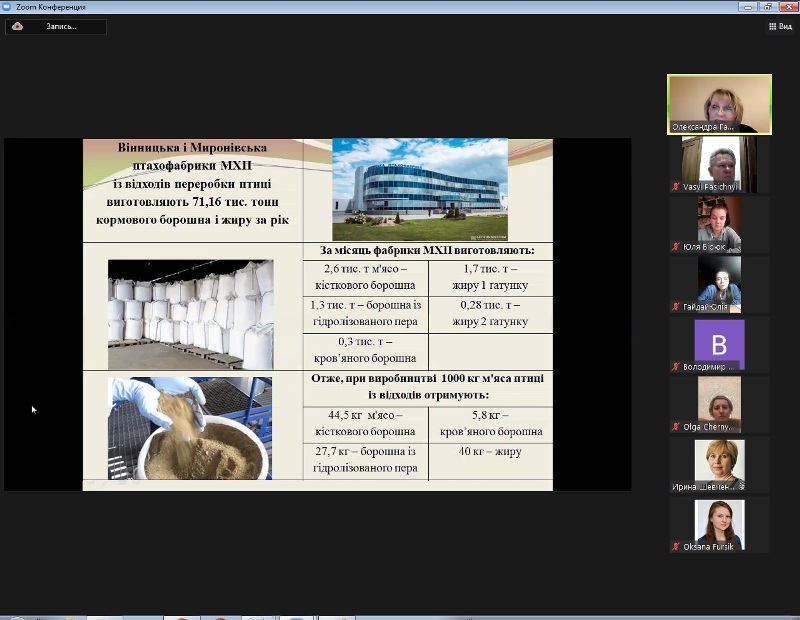Select Oksana Fursik participant thumbnail
This screenshot has width=800, height=620.
tap(719, 525)
